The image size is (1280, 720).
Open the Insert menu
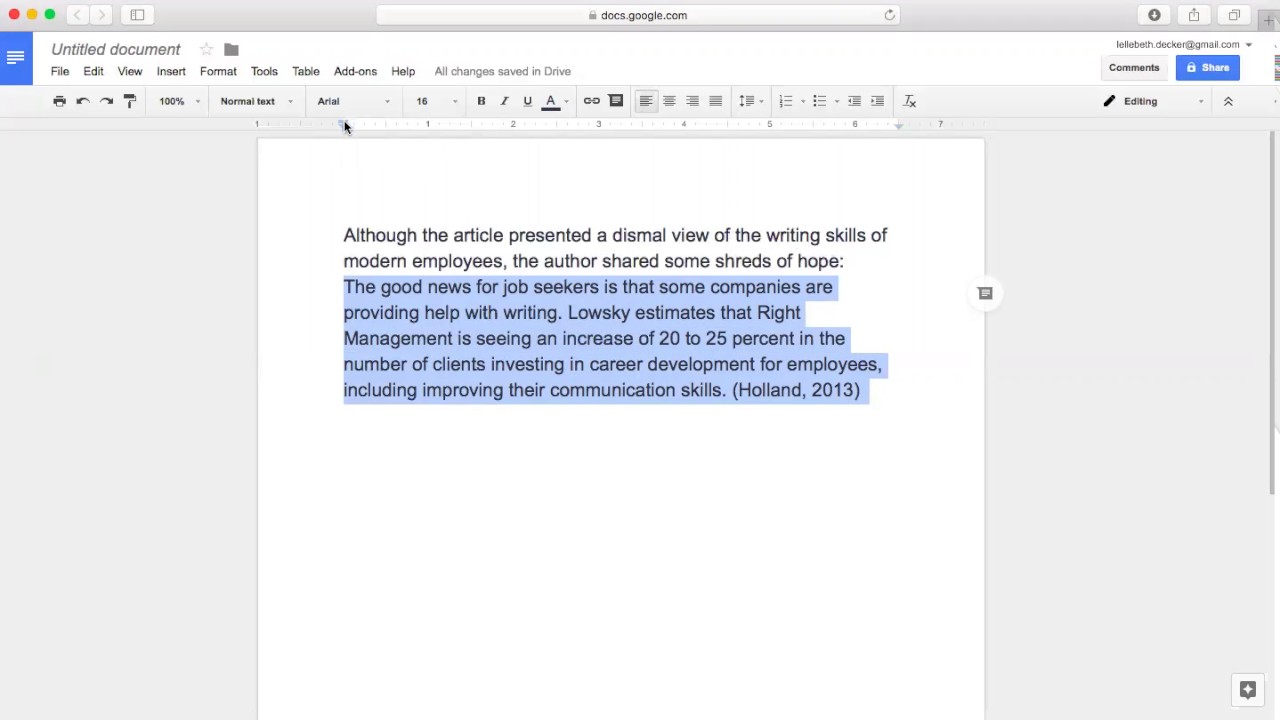tap(171, 71)
